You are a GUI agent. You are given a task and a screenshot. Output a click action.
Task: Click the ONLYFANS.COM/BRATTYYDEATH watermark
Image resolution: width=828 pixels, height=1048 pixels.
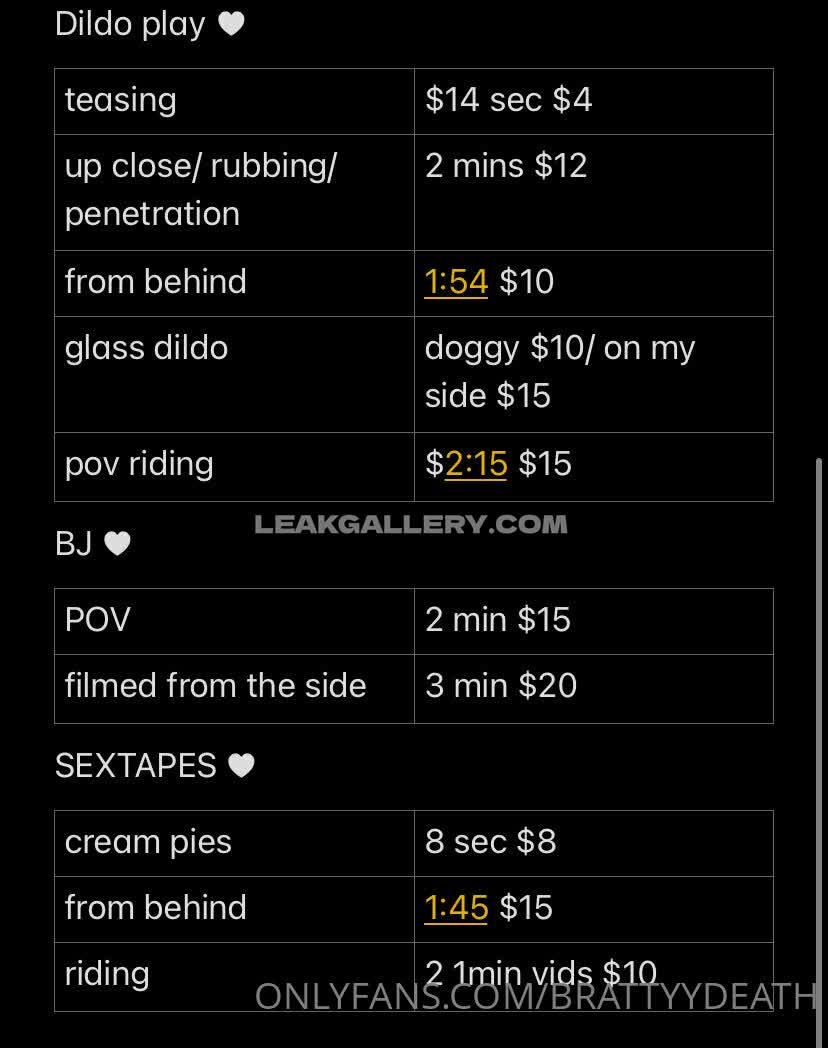(x=535, y=996)
